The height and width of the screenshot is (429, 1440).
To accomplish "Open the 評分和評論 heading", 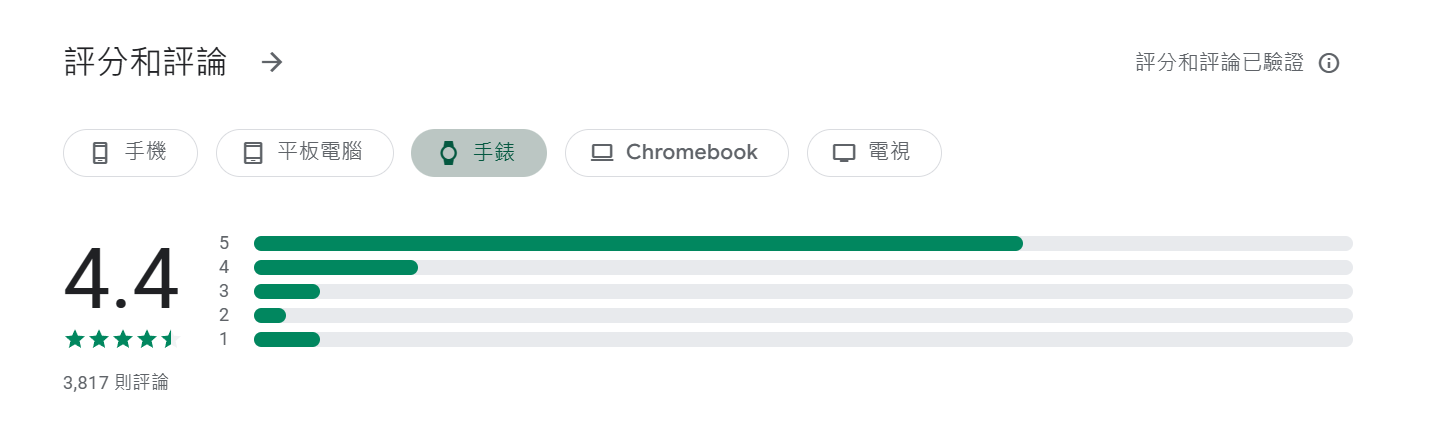I will tap(145, 62).
